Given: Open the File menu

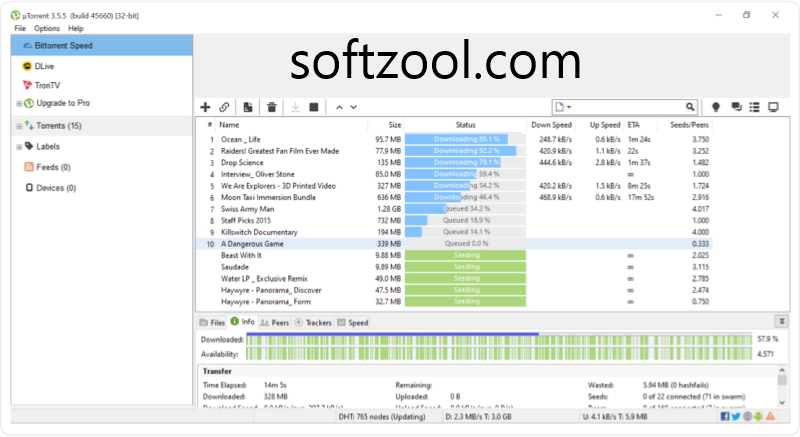Looking at the screenshot, I should (x=20, y=28).
